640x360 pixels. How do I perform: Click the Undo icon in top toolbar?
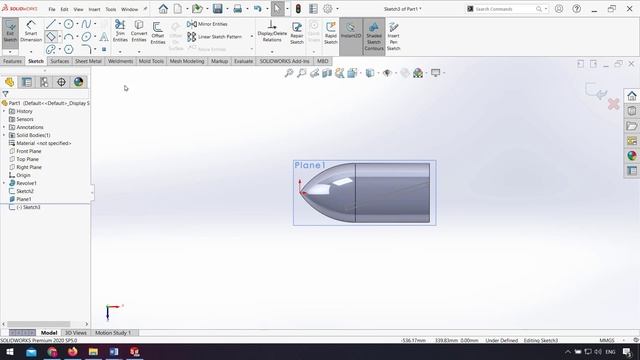click(x=257, y=9)
